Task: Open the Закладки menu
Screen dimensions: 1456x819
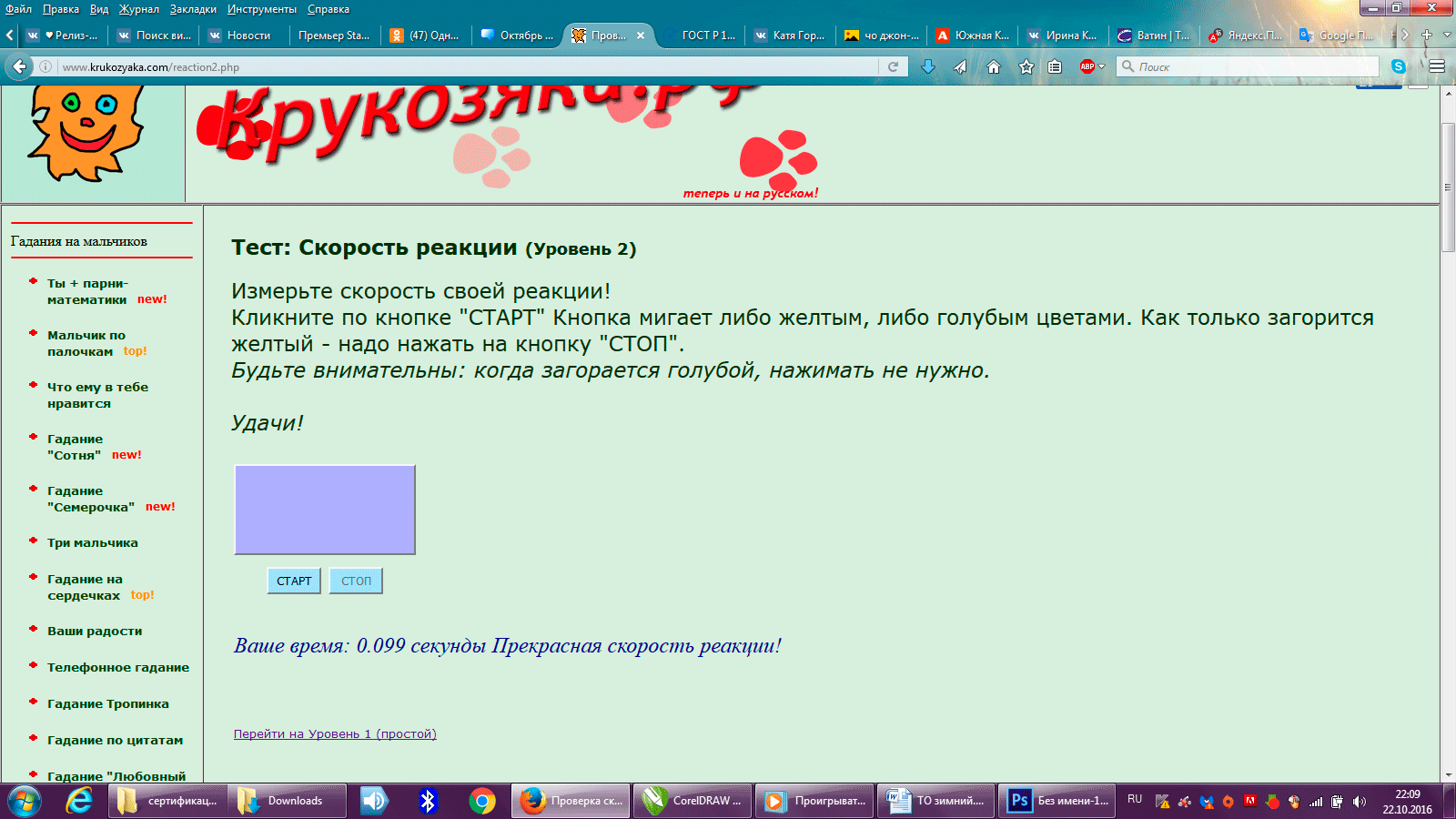Action: click(193, 9)
